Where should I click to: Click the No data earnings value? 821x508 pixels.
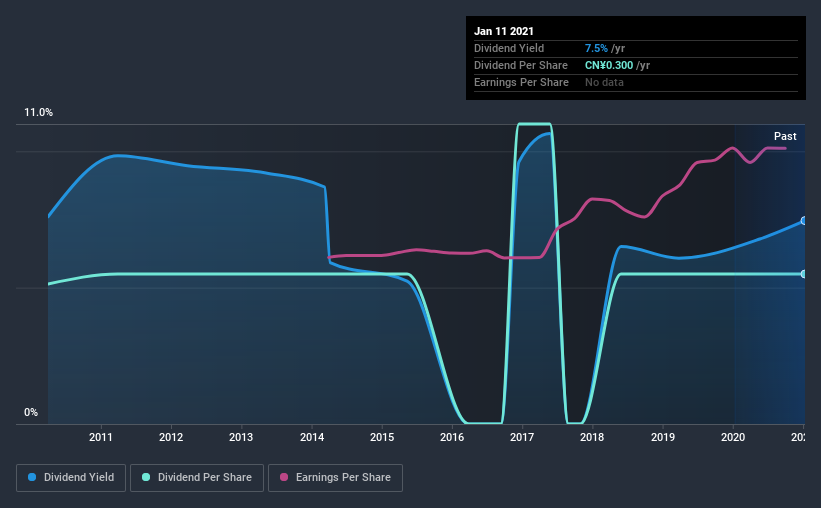point(604,82)
